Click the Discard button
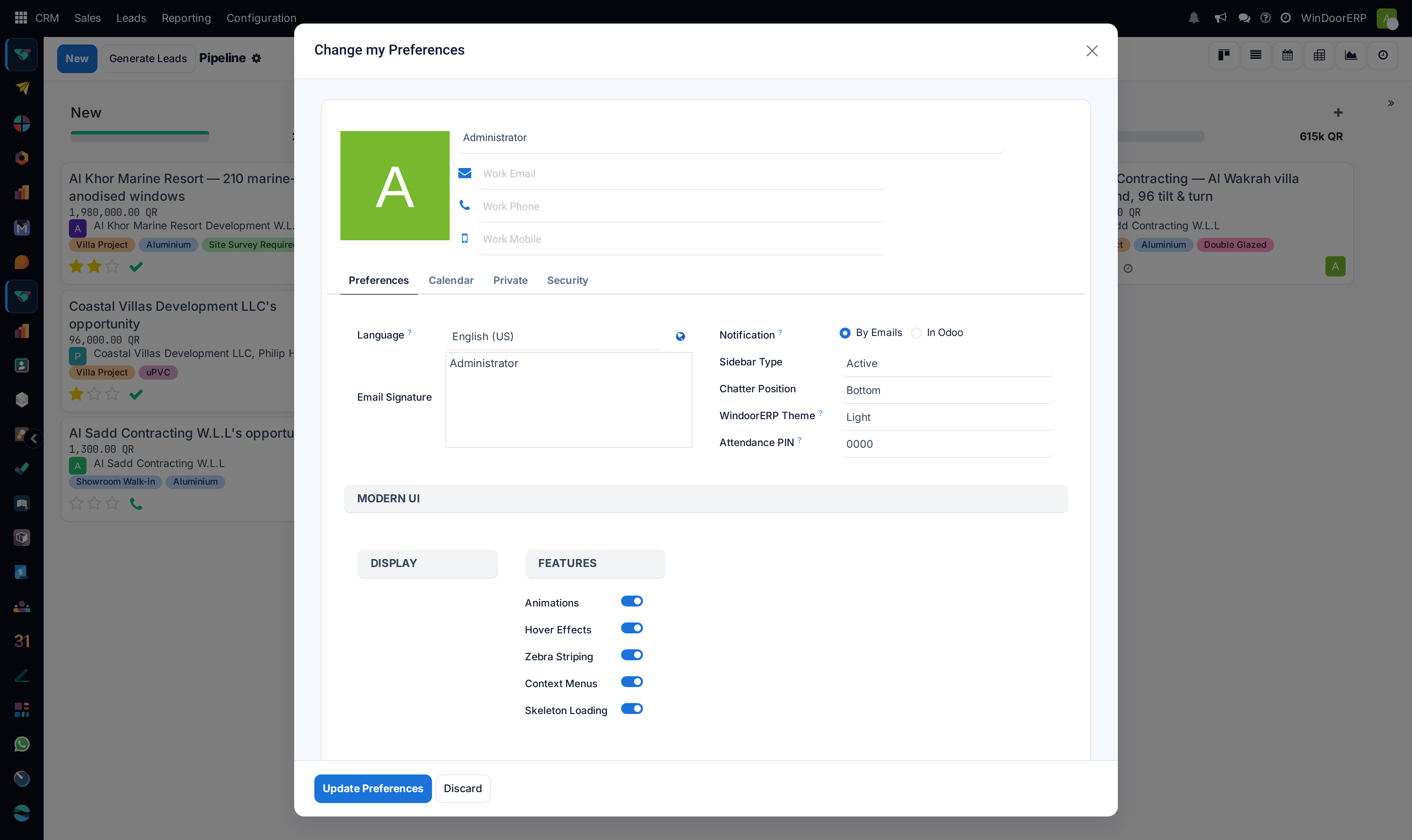 click(463, 788)
